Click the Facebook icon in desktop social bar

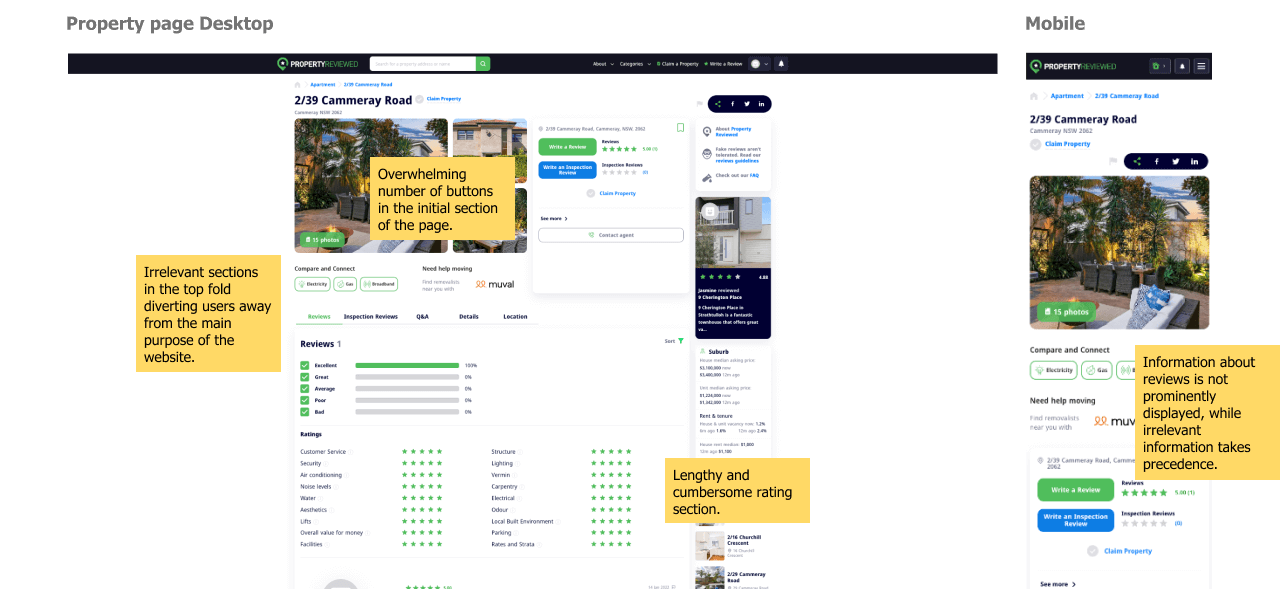pyautogui.click(x=732, y=104)
